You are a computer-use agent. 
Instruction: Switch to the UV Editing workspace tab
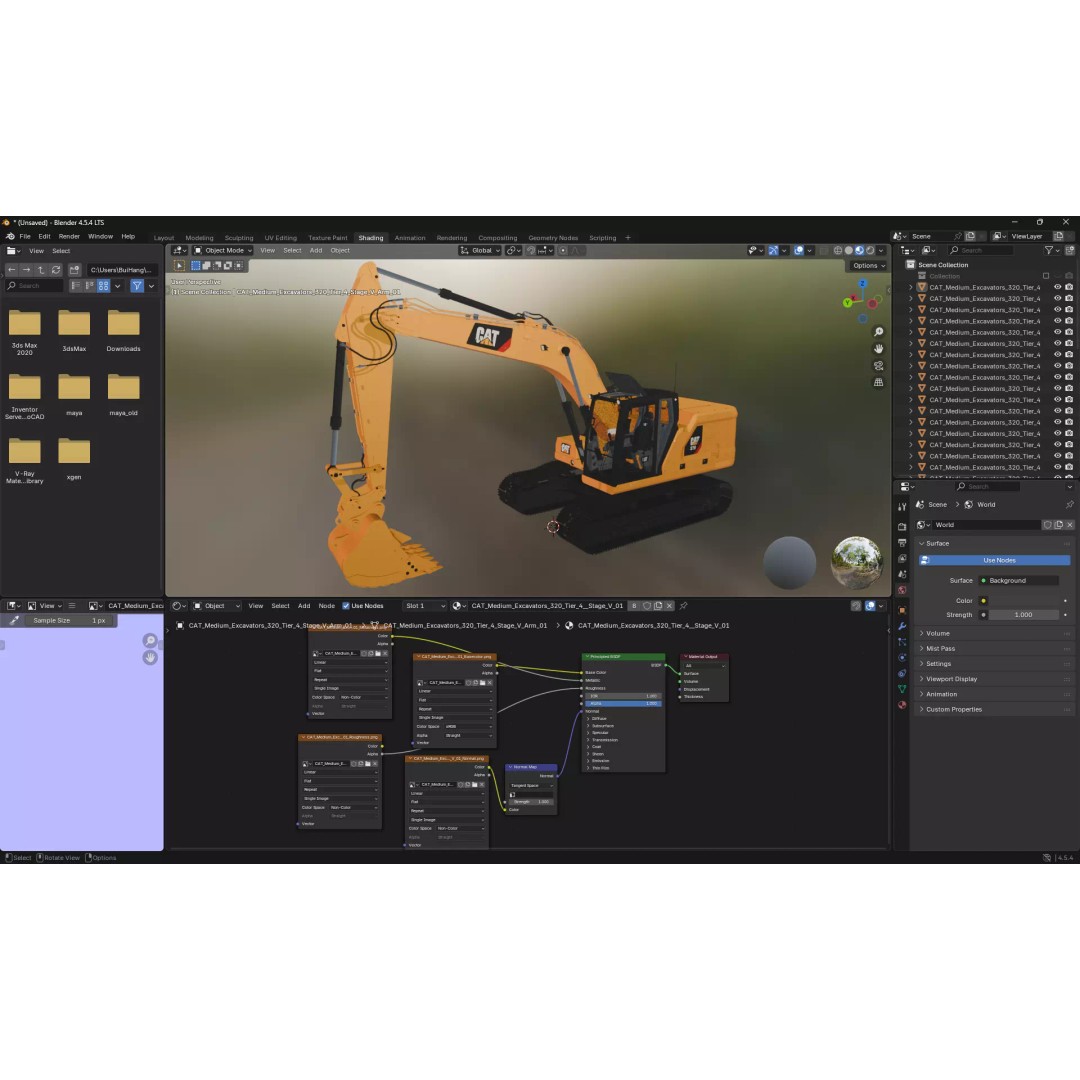coord(280,238)
